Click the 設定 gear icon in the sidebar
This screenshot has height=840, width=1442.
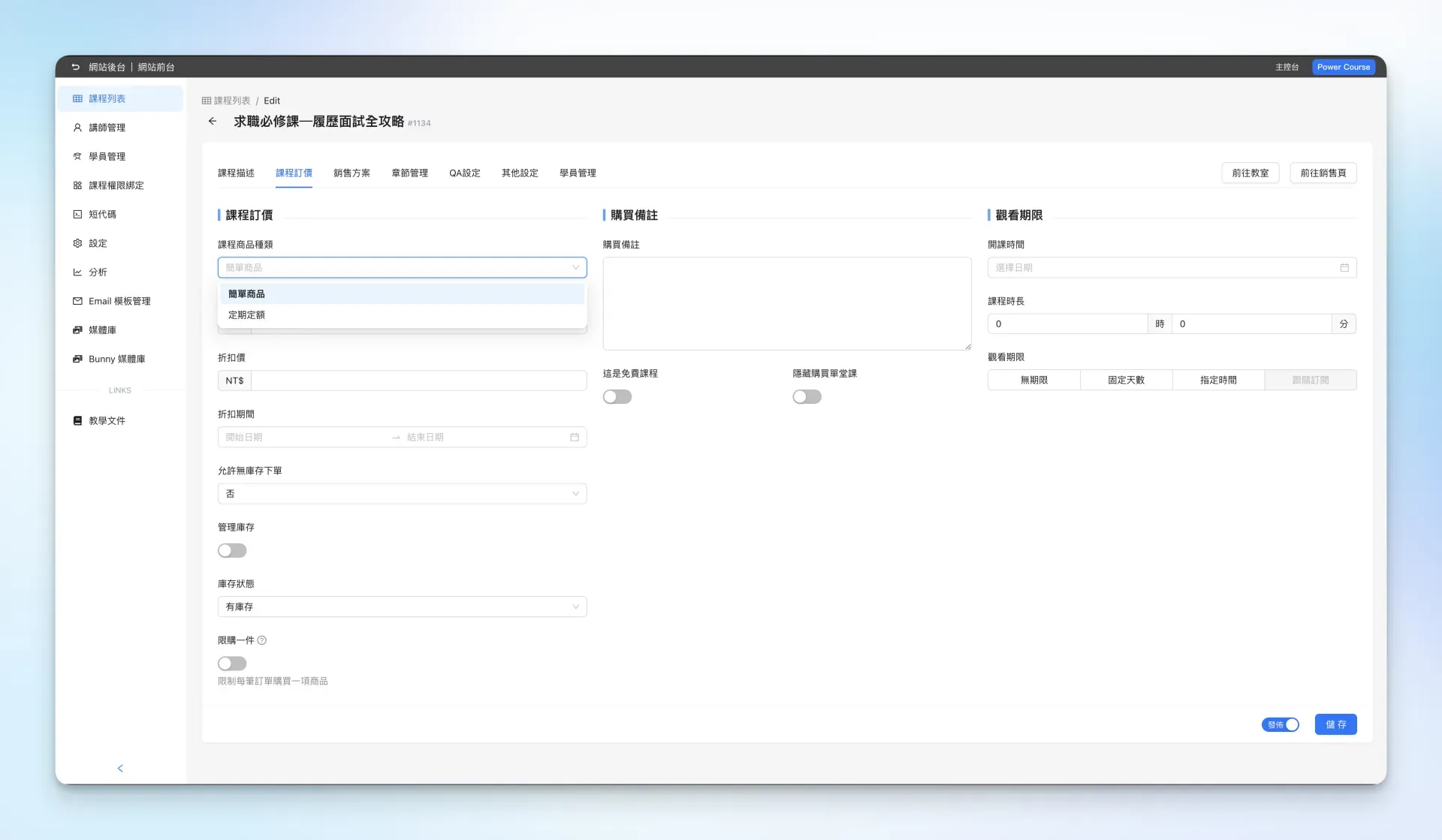coord(77,243)
